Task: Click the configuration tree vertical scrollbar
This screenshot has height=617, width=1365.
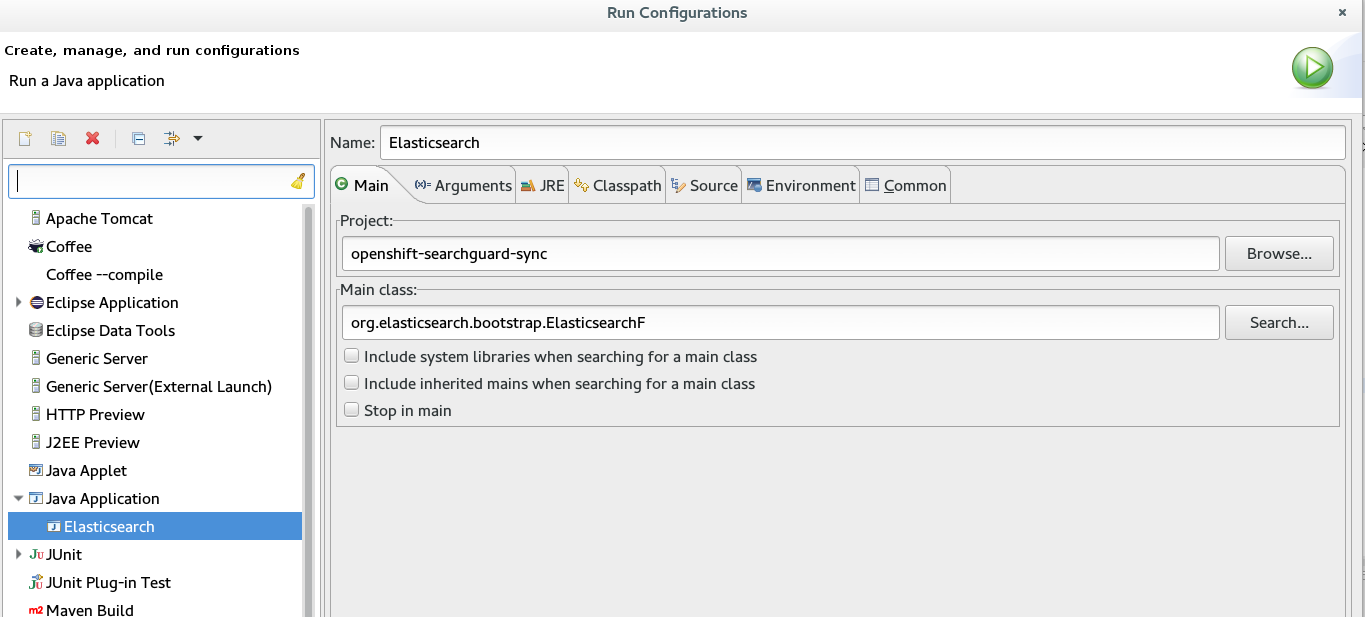Action: pos(309,410)
